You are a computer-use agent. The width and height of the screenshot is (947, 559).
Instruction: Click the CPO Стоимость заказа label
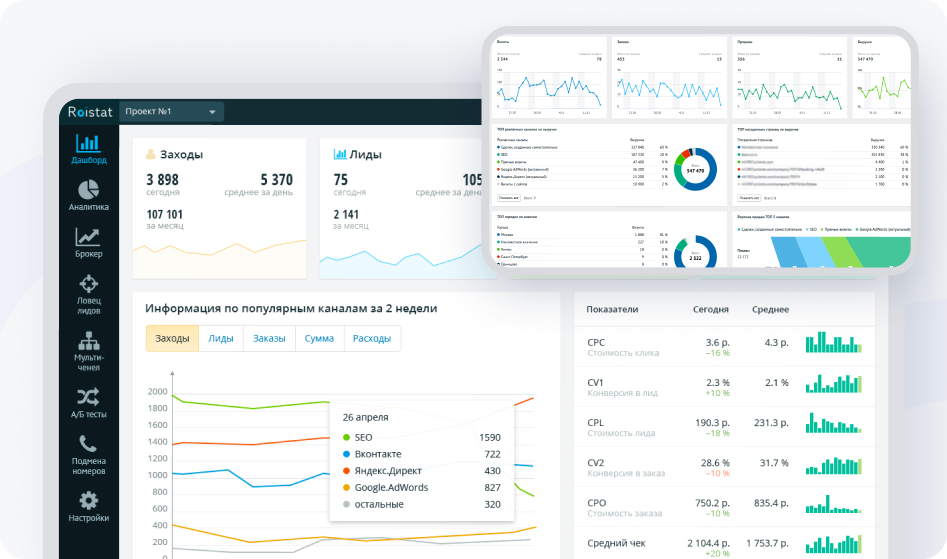(x=624, y=508)
